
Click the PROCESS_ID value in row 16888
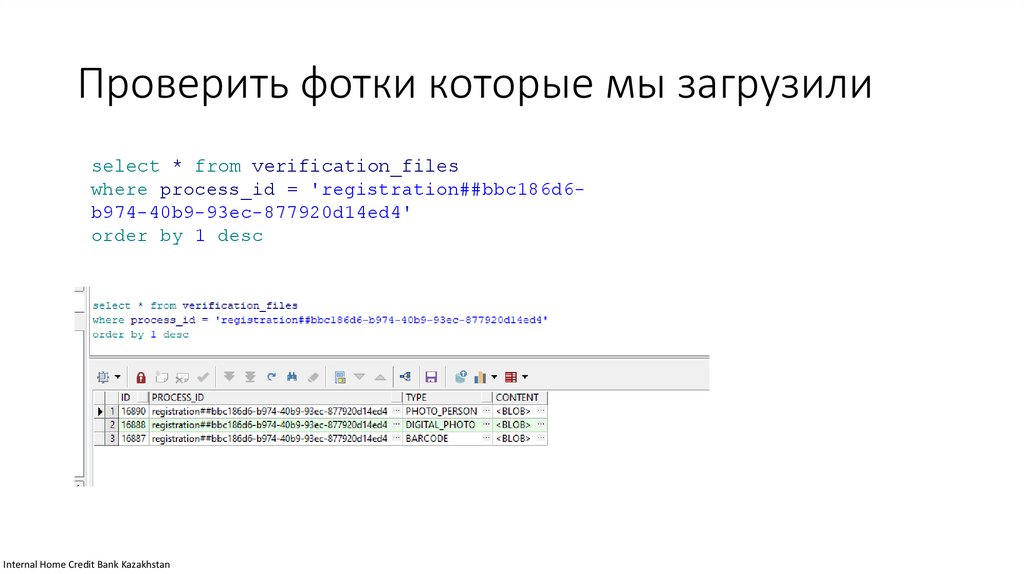270,425
